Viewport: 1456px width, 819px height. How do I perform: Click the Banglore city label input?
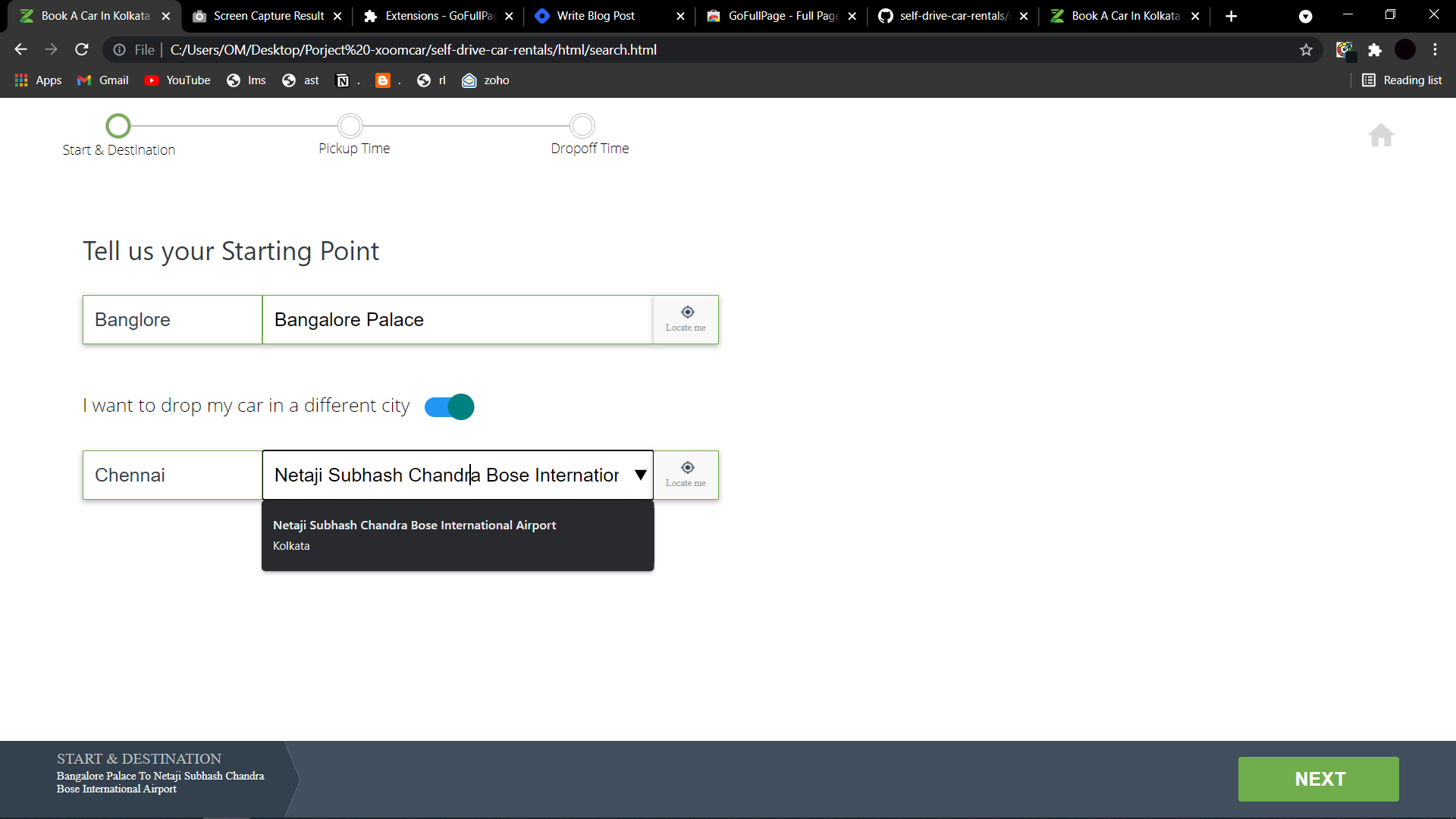172,319
